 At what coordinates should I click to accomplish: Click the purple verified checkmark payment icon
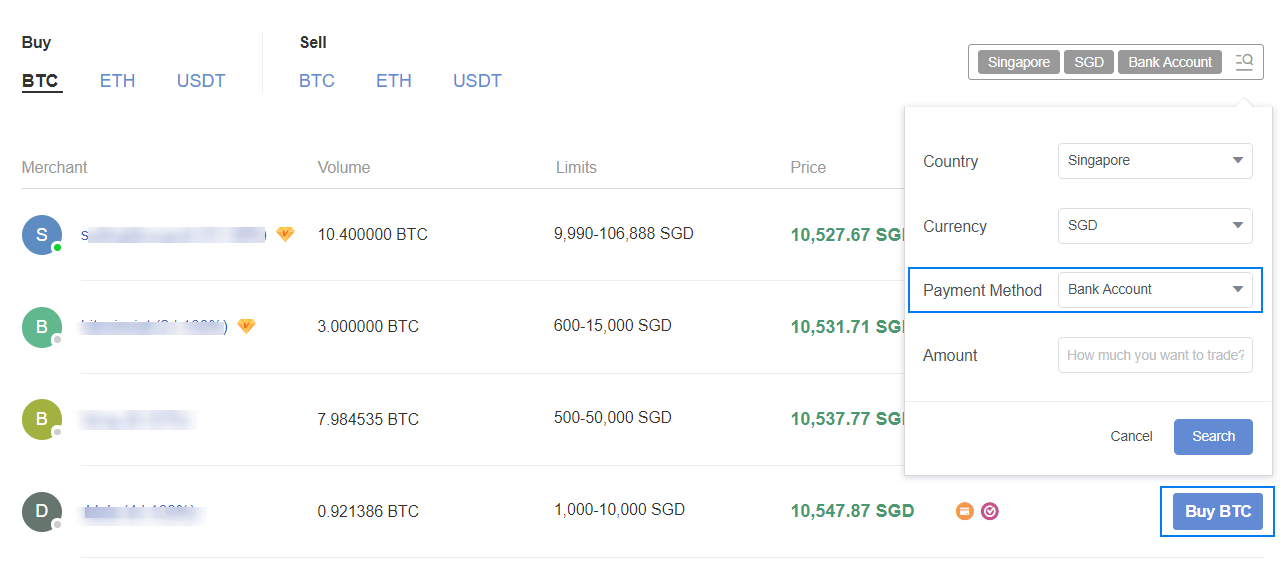click(x=990, y=511)
